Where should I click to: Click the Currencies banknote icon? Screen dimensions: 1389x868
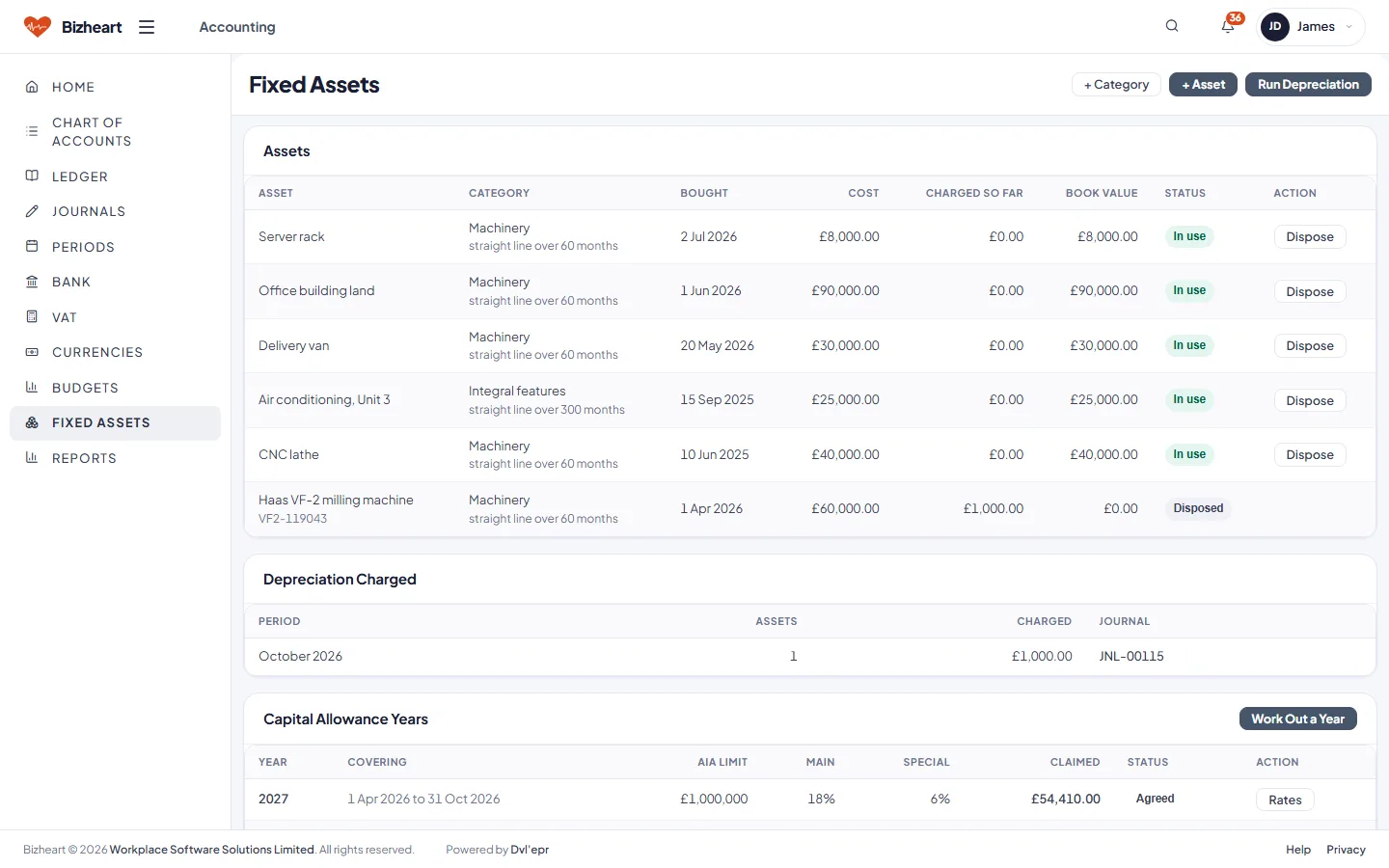pos(32,352)
